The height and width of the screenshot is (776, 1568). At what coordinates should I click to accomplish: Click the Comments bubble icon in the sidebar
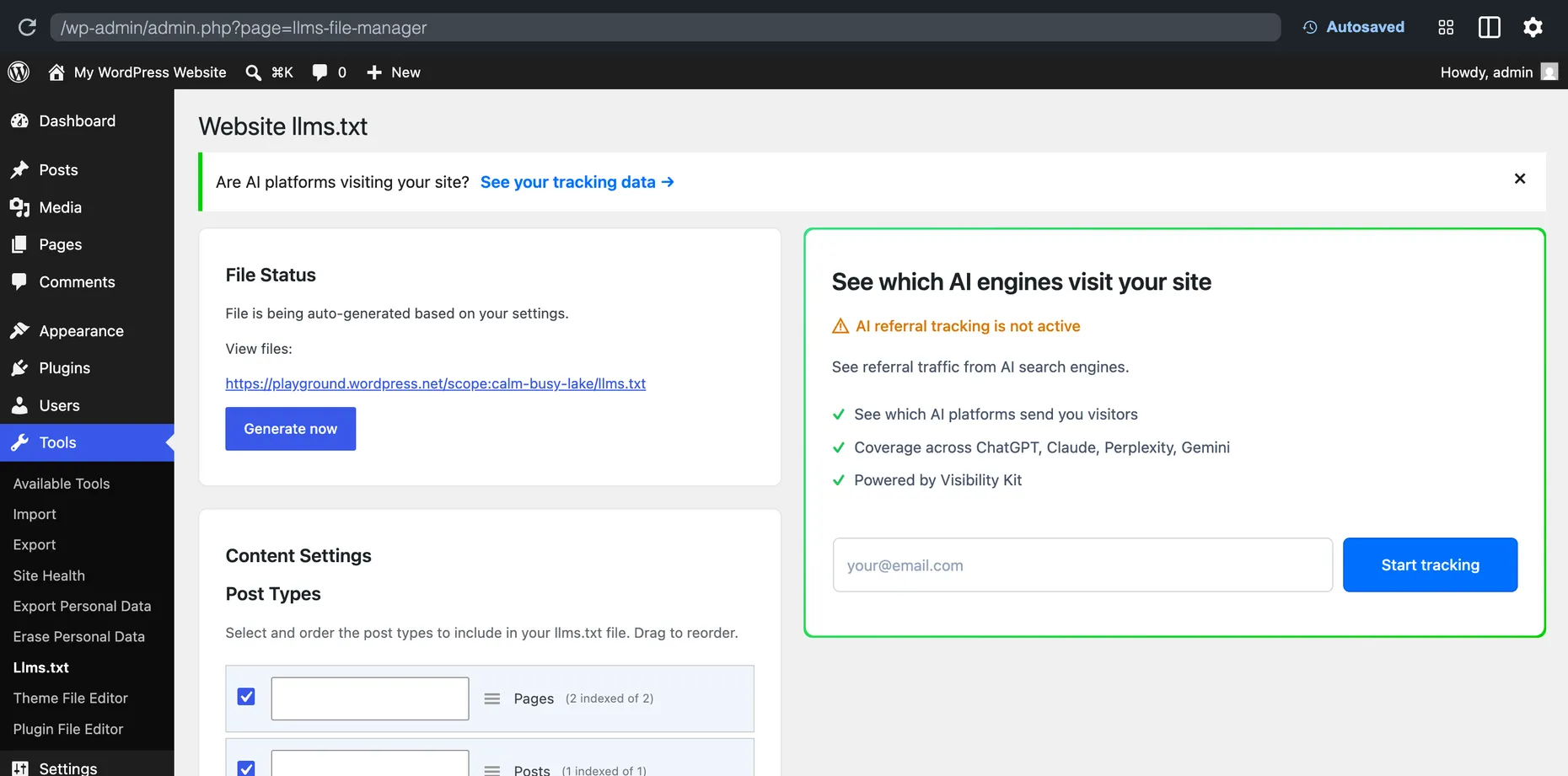click(19, 281)
